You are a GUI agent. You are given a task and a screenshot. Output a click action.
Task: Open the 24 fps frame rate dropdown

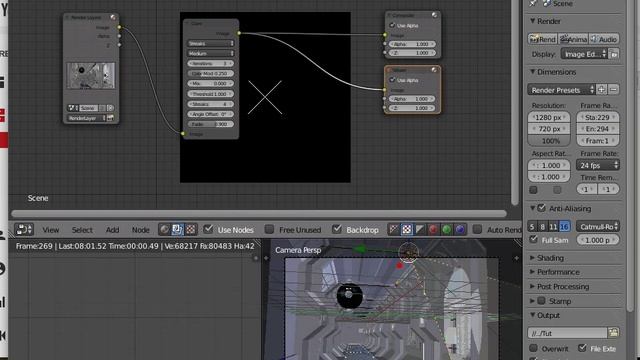(x=598, y=165)
